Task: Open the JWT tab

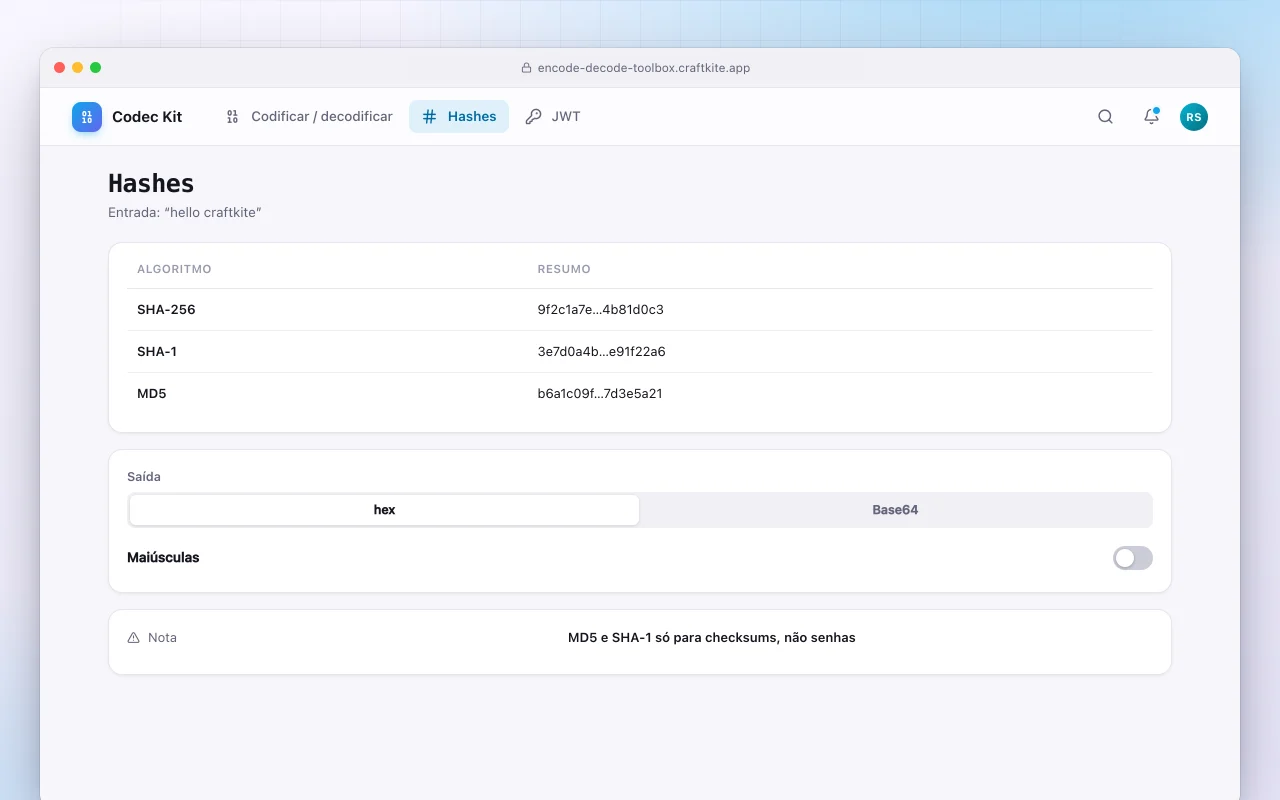Action: tap(553, 117)
